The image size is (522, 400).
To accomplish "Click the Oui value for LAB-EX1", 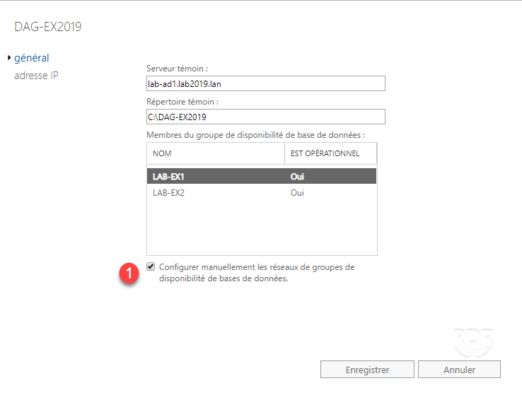I will pyautogui.click(x=297, y=176).
